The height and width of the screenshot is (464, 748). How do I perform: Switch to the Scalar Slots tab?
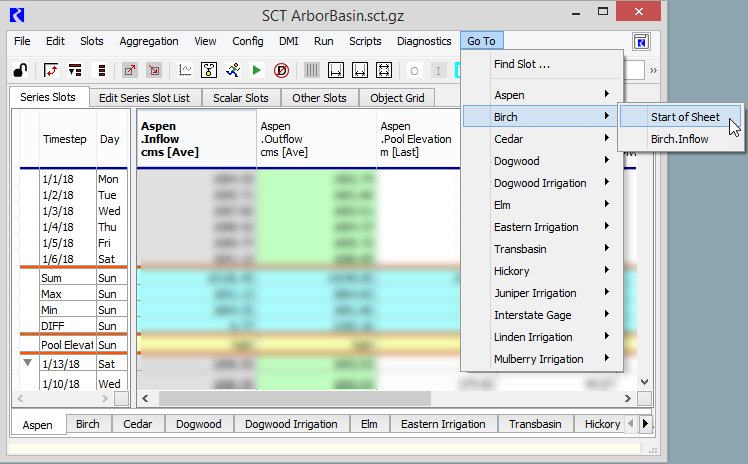[241, 98]
